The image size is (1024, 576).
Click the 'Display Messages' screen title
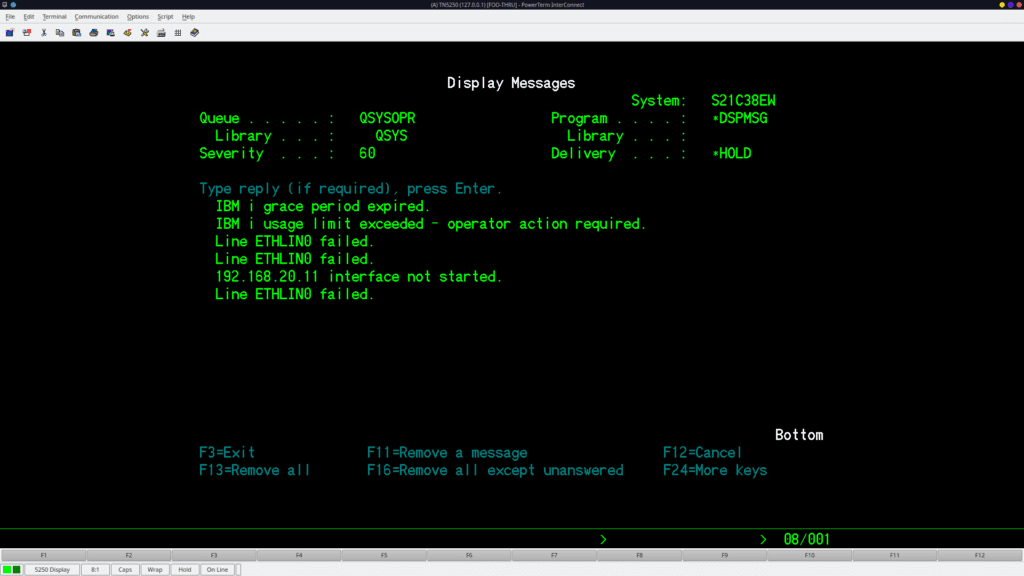point(511,83)
